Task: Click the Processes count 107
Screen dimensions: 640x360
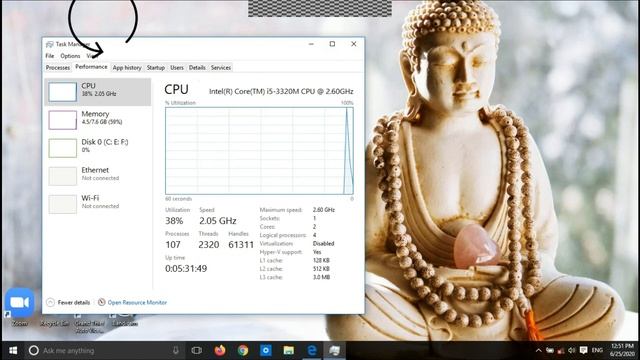Action: (x=173, y=244)
